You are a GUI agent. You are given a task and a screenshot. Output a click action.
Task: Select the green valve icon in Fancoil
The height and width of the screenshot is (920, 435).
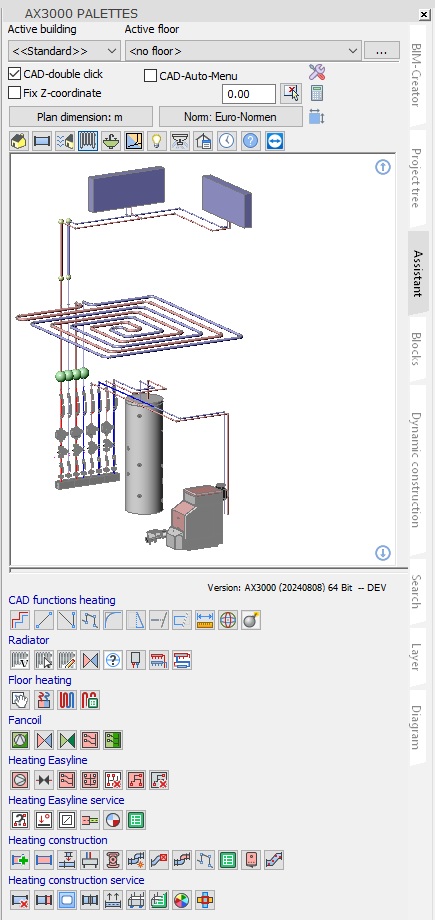[x=66, y=740]
